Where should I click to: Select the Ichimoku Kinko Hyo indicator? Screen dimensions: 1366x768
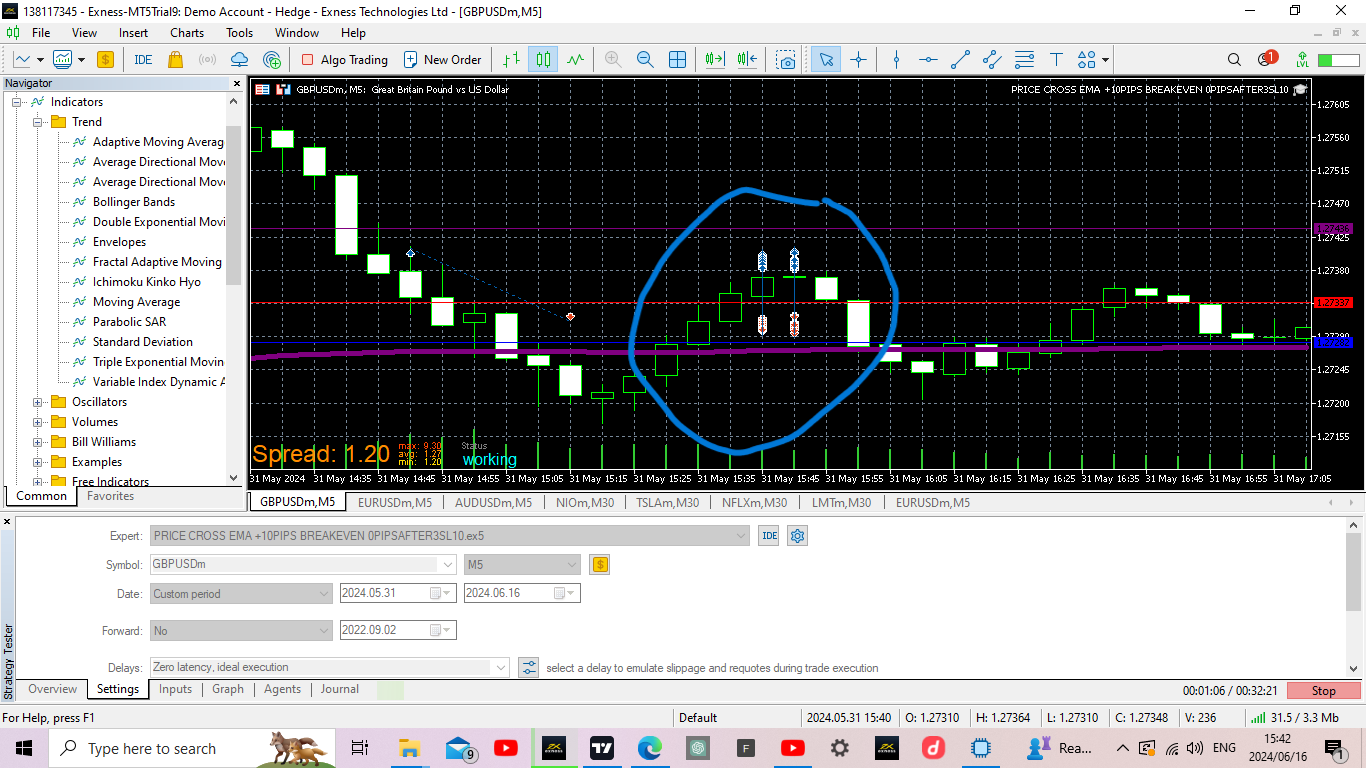click(x=146, y=282)
